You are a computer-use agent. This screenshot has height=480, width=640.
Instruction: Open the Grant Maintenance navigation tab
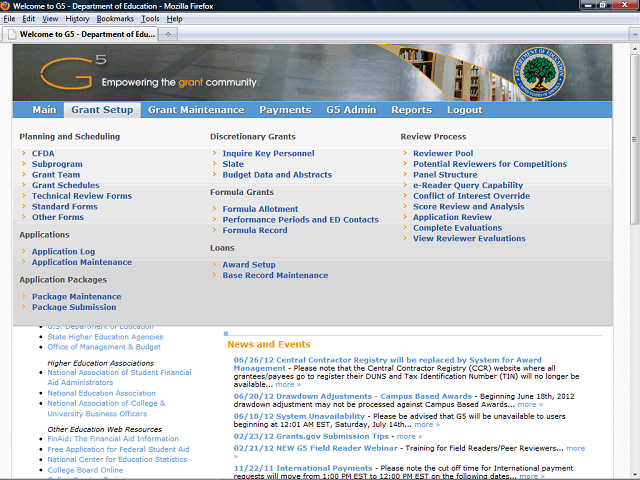tap(196, 110)
